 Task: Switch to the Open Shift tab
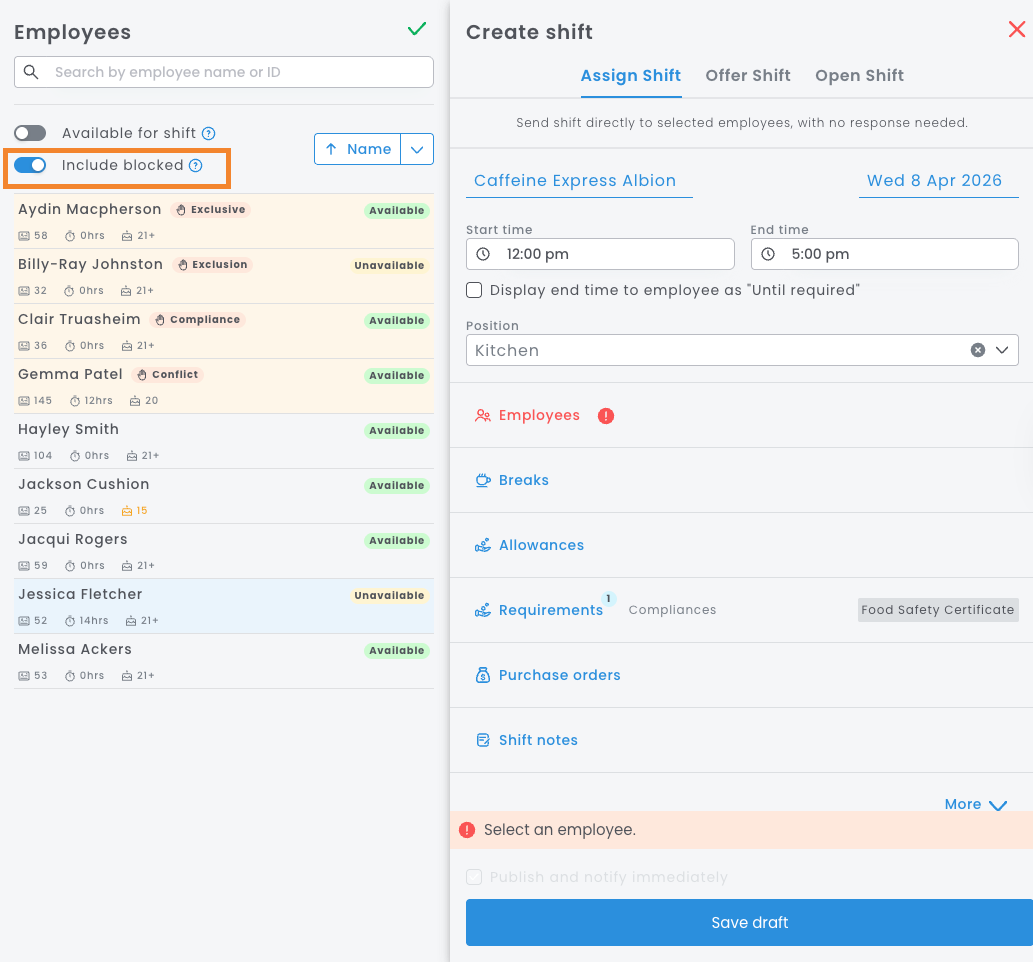pyautogui.click(x=859, y=76)
